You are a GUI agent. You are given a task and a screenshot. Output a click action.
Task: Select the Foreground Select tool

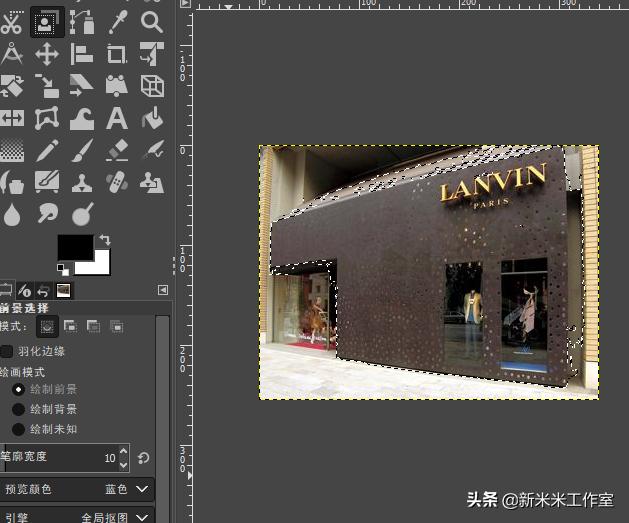(47, 22)
